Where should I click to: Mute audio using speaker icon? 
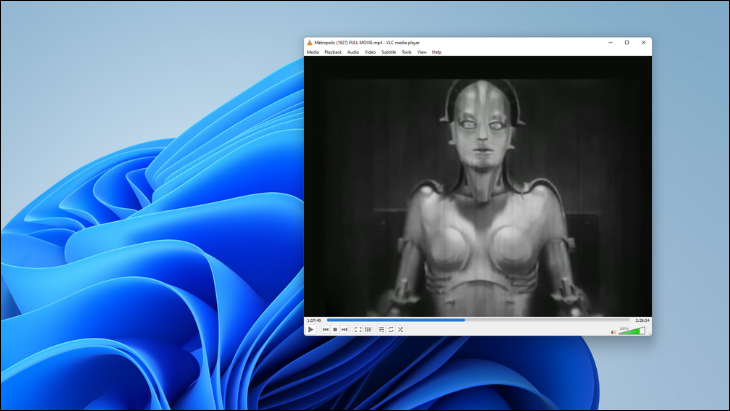(x=614, y=332)
